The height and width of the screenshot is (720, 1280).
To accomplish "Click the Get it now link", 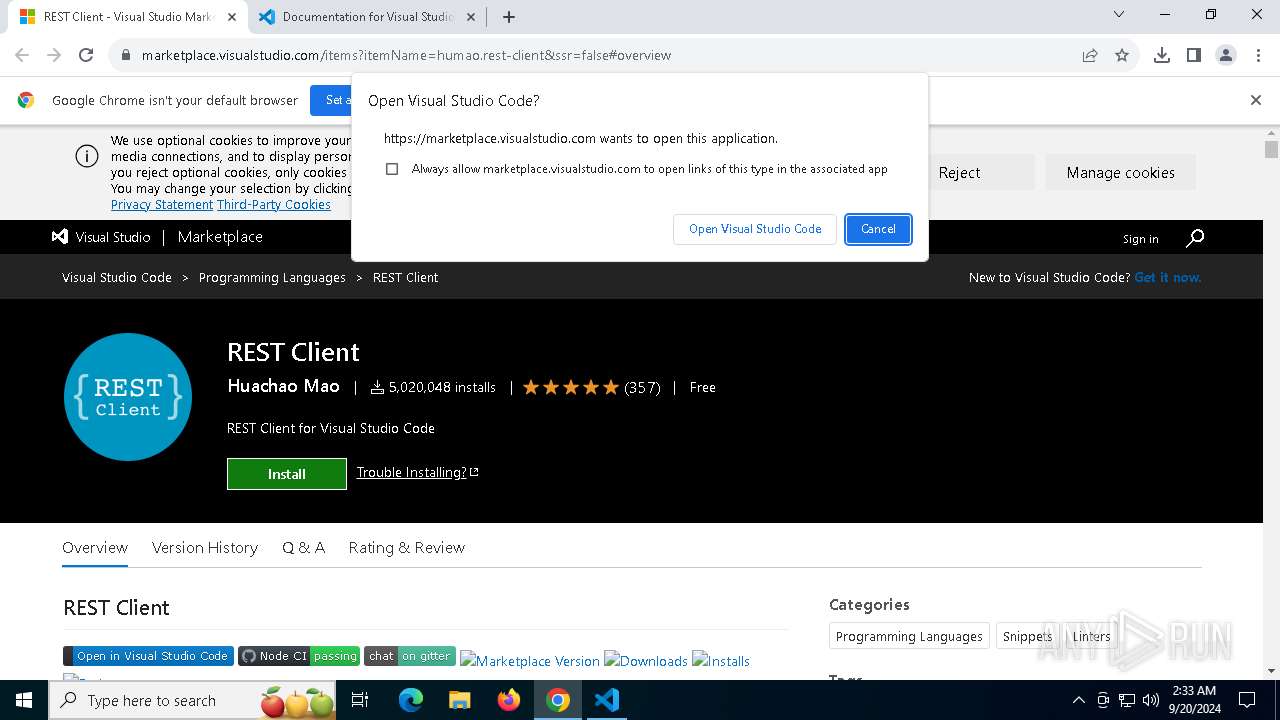I will (1168, 277).
